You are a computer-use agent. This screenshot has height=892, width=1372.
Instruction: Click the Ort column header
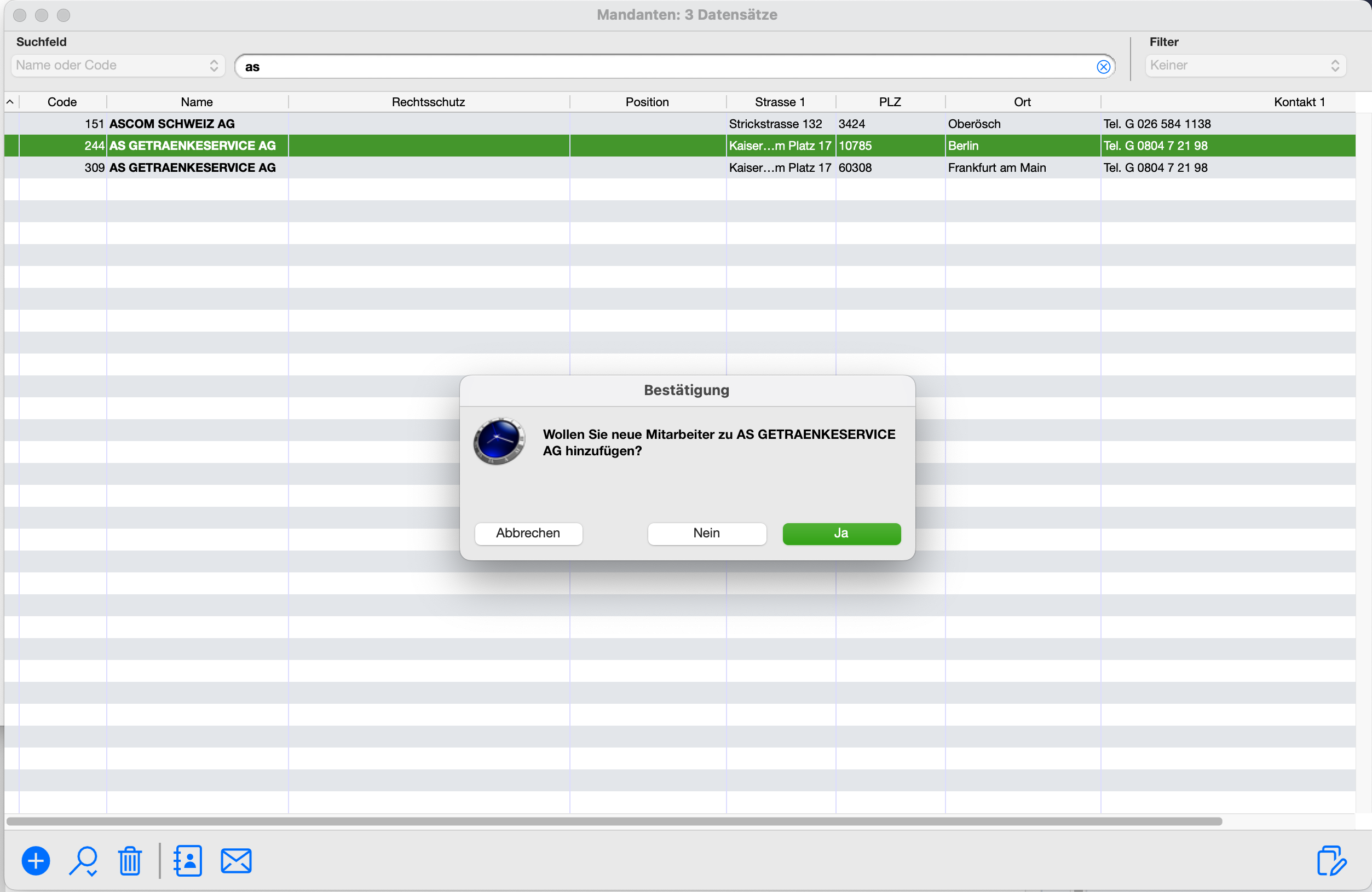pyautogui.click(x=1022, y=102)
